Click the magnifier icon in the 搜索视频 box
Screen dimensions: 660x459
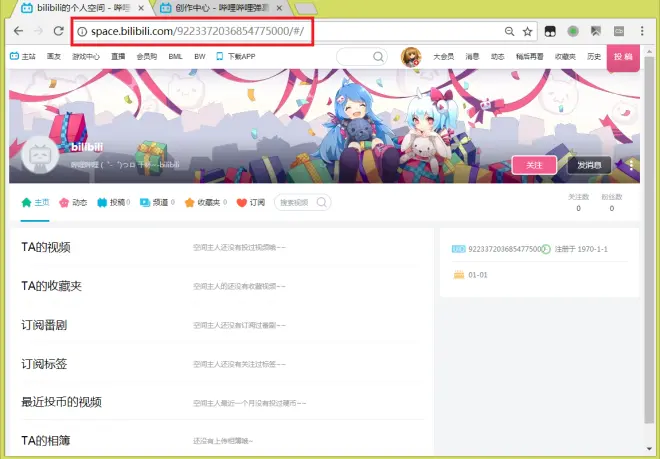pos(322,203)
